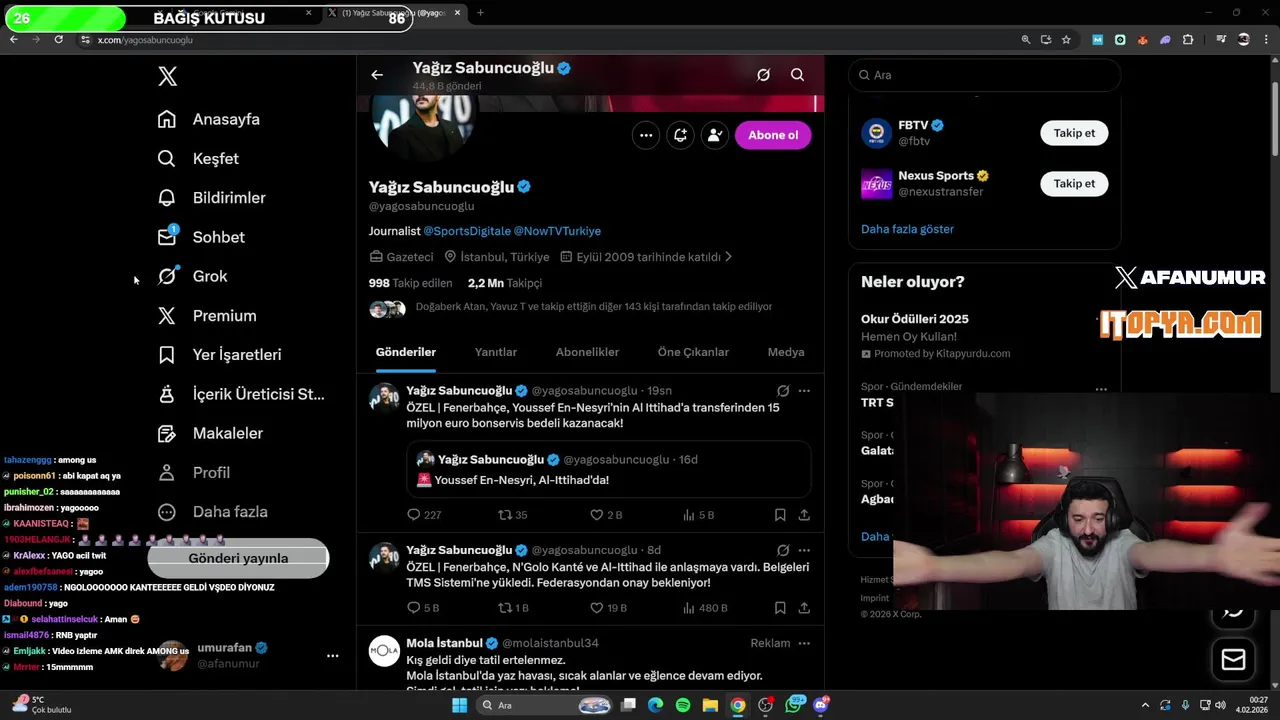This screenshot has height=720, width=1280.
Task: Switch to Medya tab
Action: point(786,352)
